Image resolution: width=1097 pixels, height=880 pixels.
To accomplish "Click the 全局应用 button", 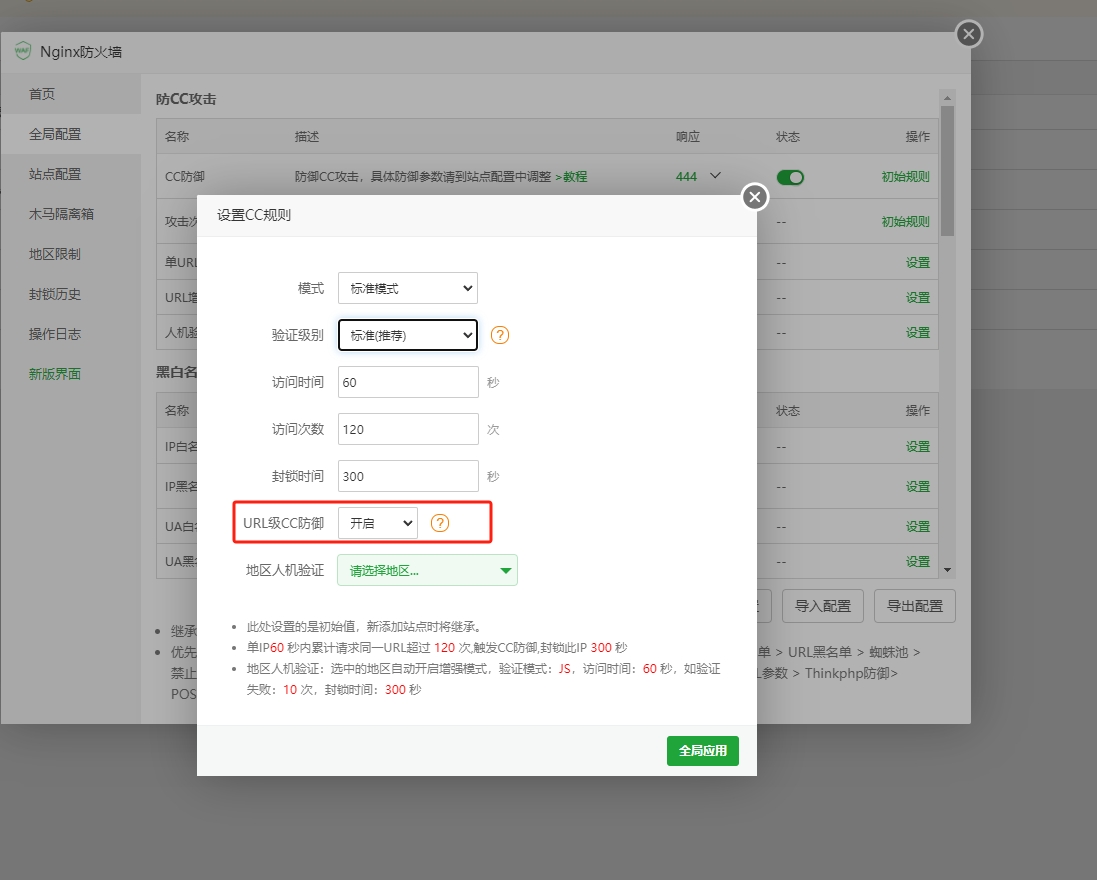I will click(x=702, y=751).
